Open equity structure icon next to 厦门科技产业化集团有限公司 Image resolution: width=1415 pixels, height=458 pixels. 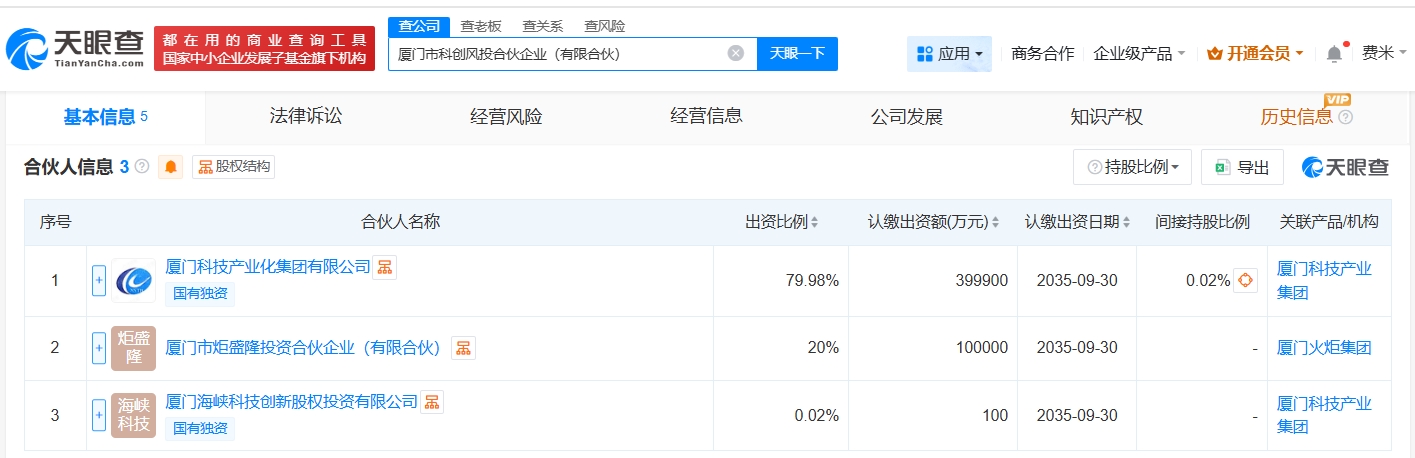click(385, 267)
